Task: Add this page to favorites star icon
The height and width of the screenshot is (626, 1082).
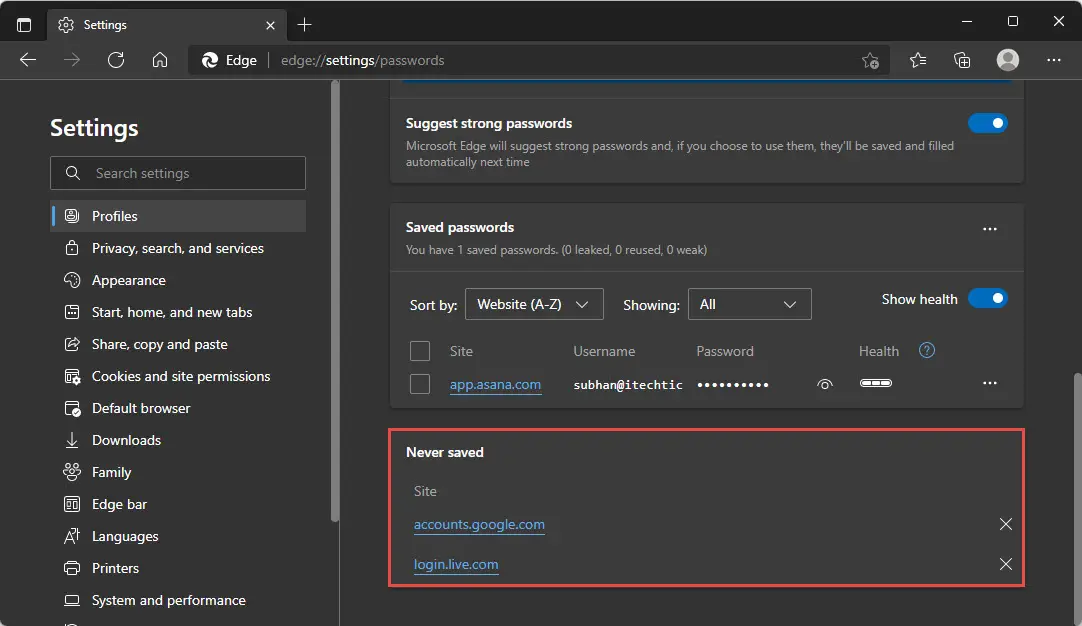Action: coord(870,61)
